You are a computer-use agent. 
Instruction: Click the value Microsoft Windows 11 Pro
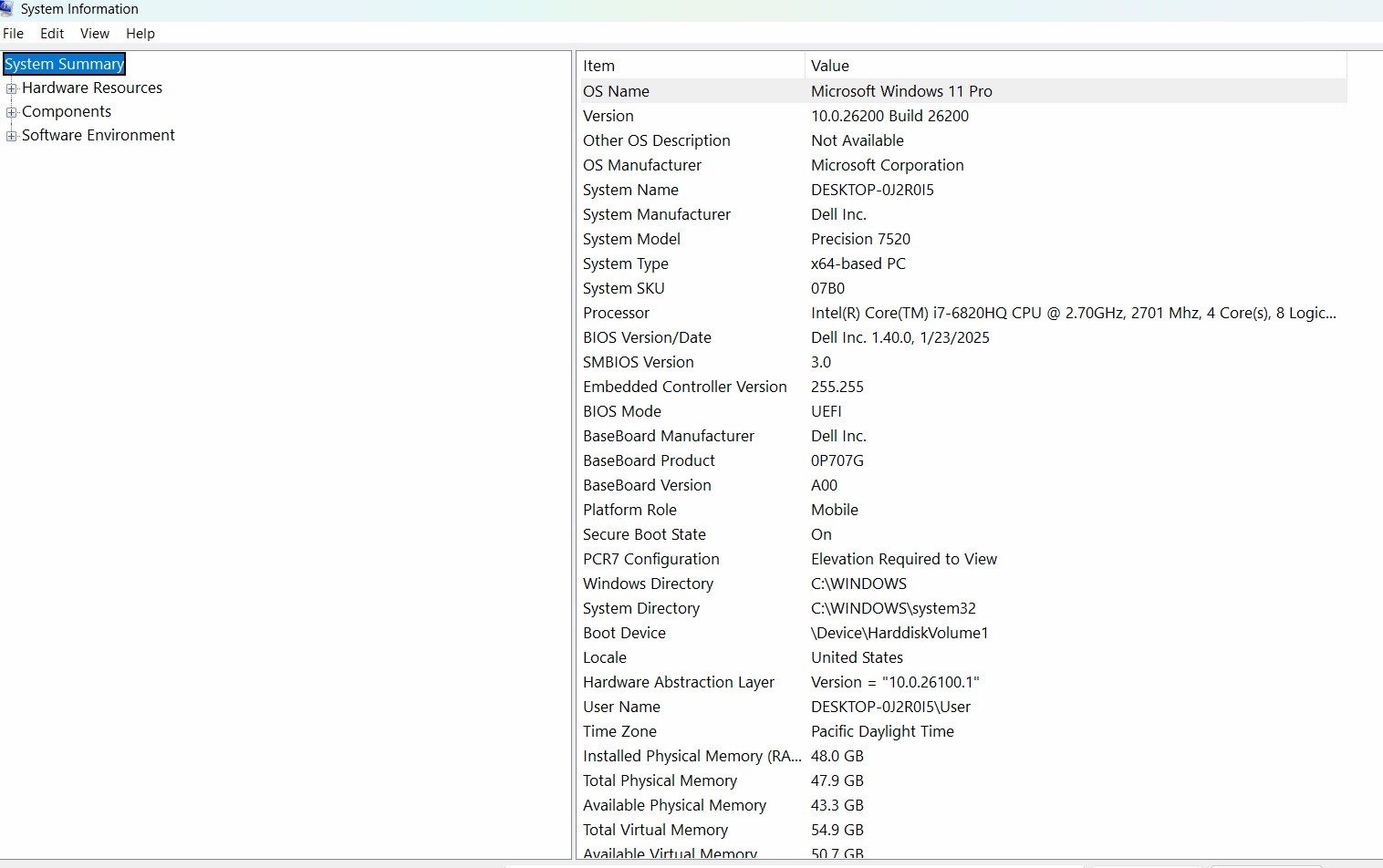tap(901, 91)
